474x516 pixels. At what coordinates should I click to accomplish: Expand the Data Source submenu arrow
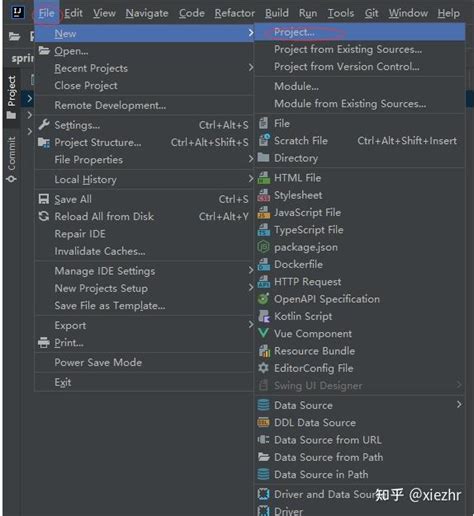(x=459, y=405)
